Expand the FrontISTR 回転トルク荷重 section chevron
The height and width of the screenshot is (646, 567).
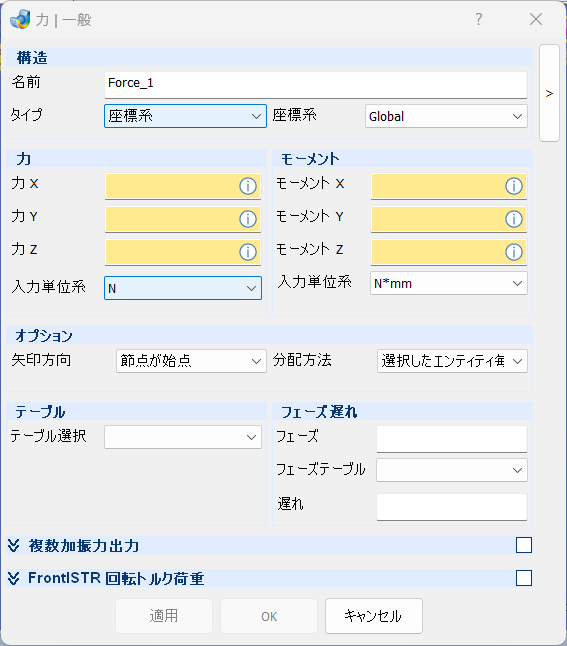pos(14,578)
